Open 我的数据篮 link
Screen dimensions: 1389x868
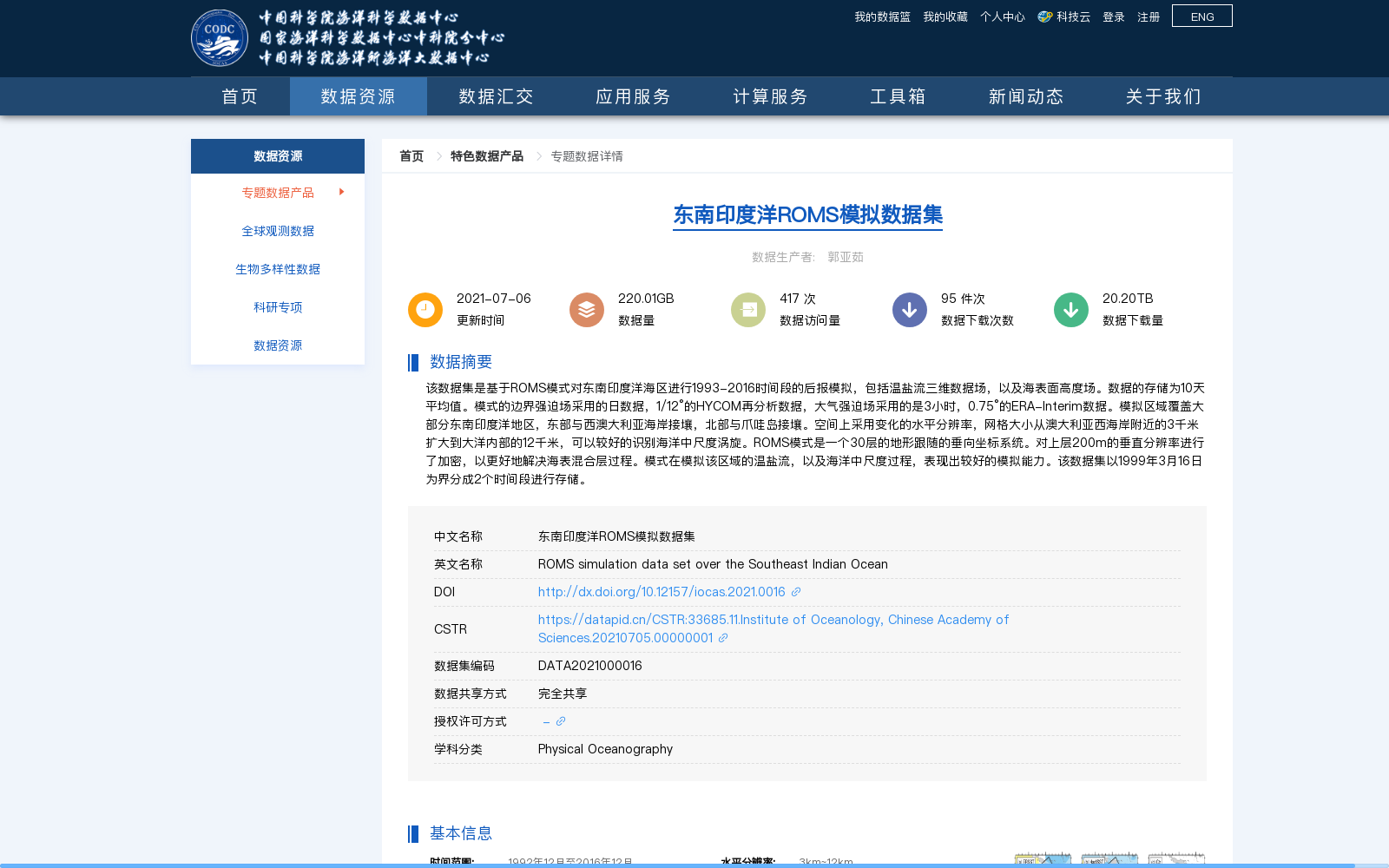coord(882,16)
